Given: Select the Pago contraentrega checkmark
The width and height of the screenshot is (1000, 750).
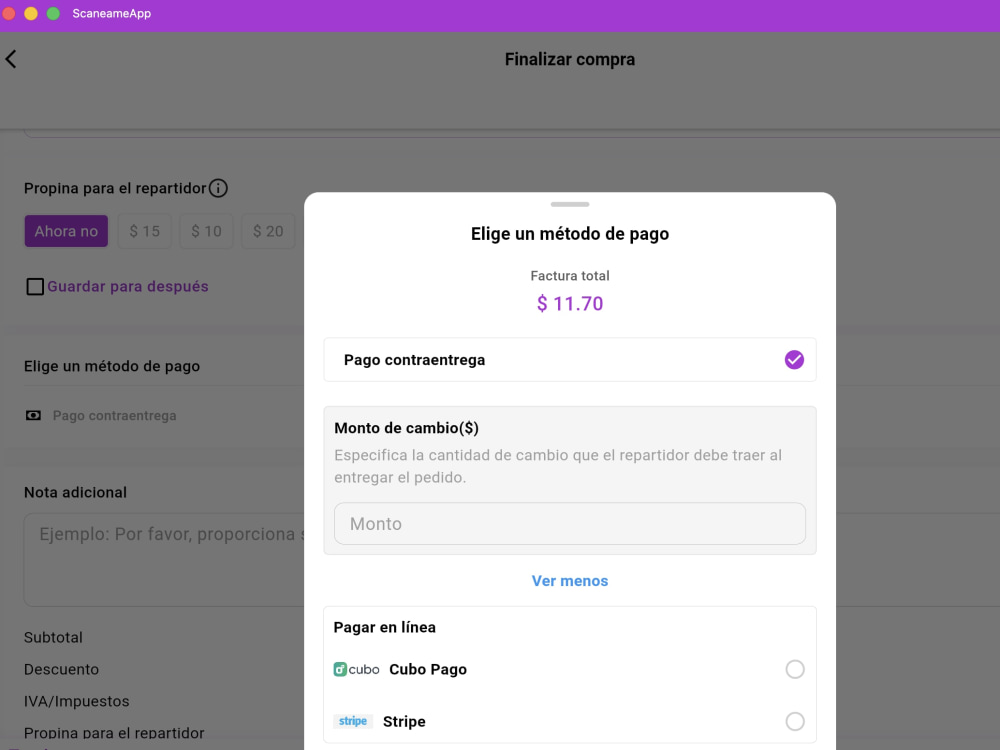Looking at the screenshot, I should pos(794,360).
